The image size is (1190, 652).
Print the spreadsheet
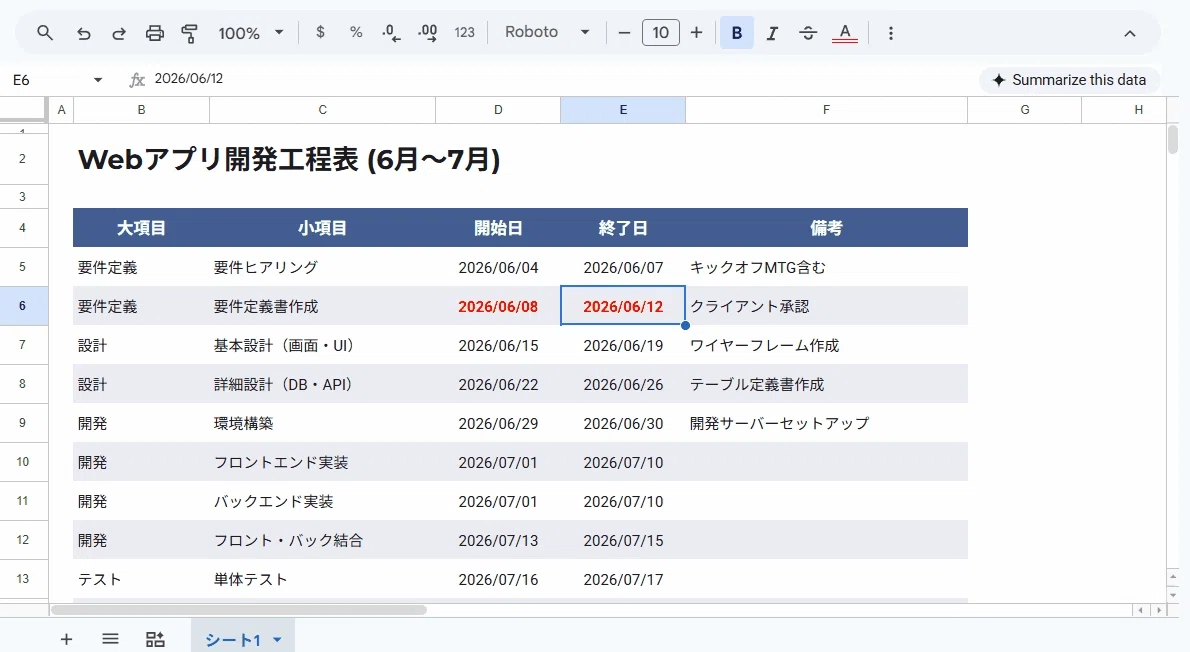coord(155,33)
